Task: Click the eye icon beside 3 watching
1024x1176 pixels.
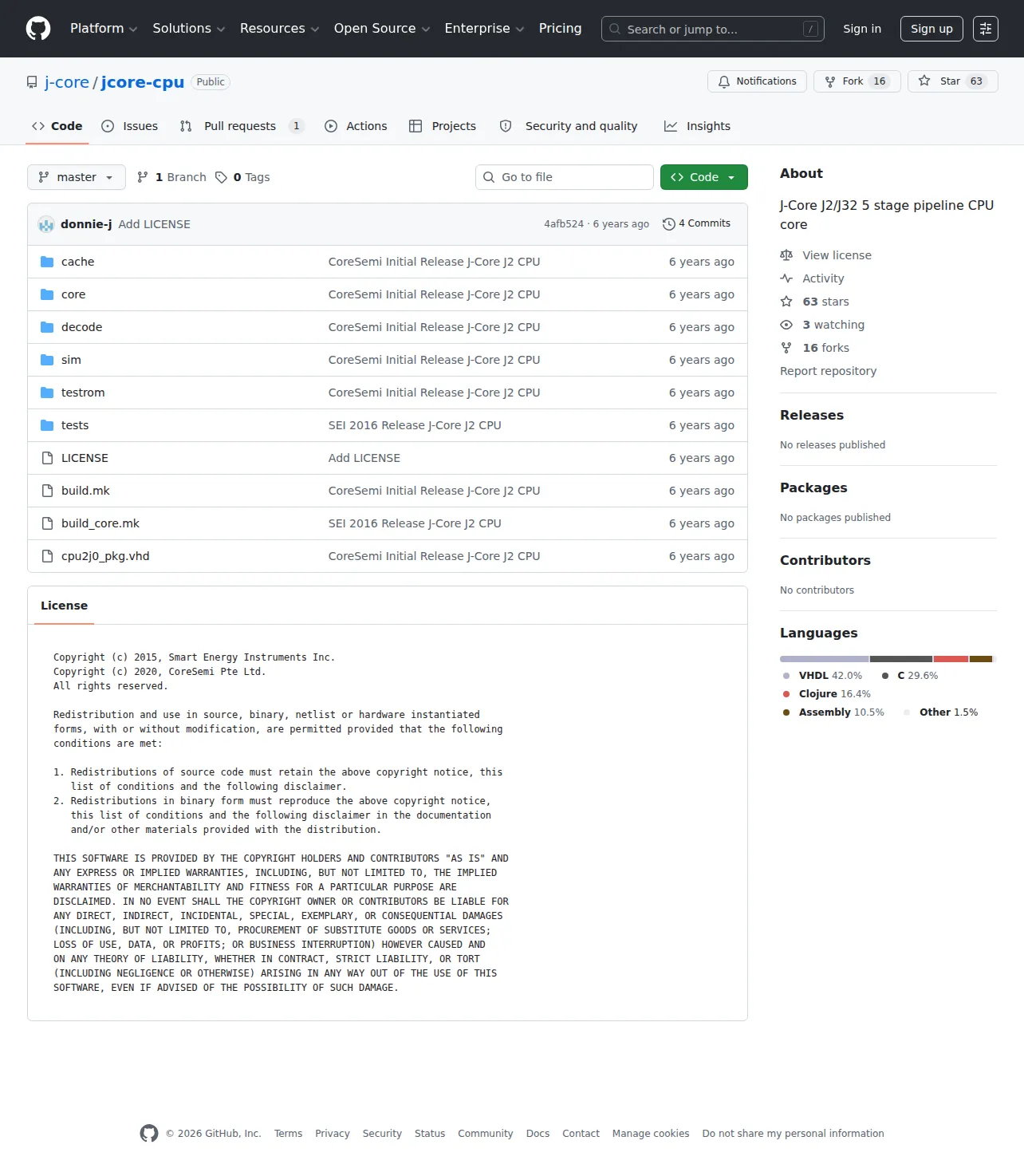Action: 786,325
